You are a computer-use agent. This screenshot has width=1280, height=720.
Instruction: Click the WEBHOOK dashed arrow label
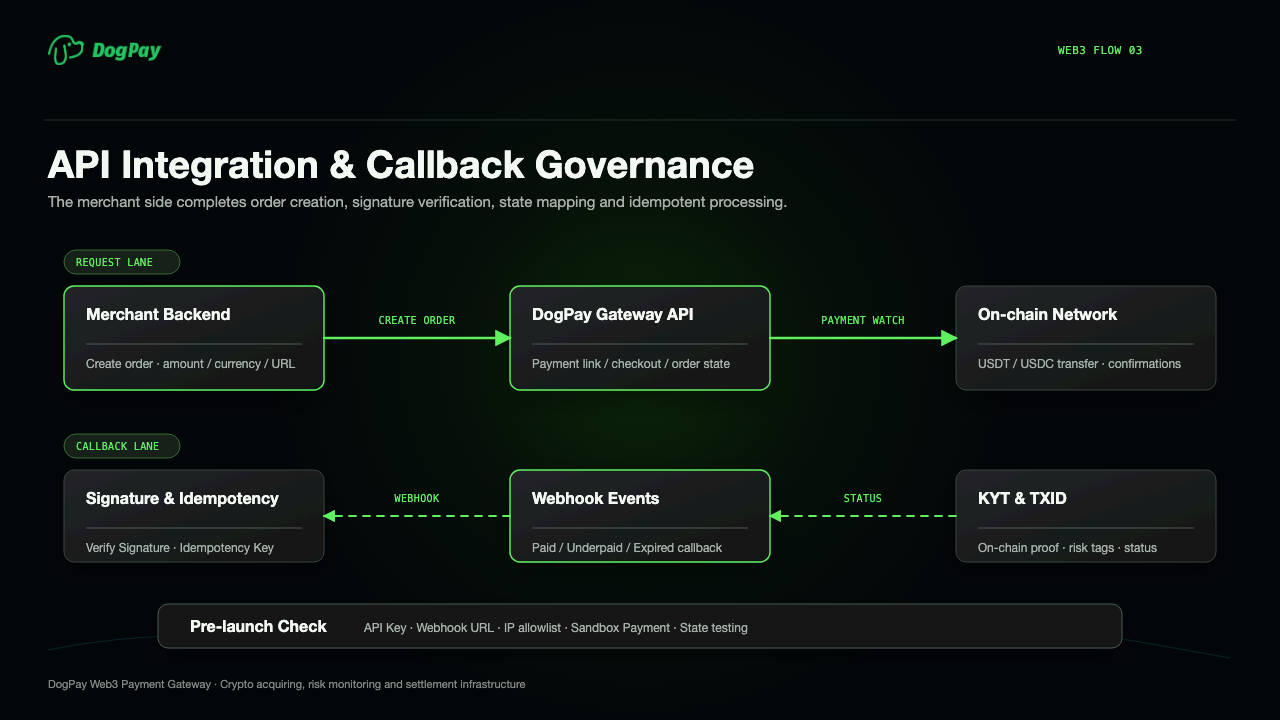[x=417, y=498]
